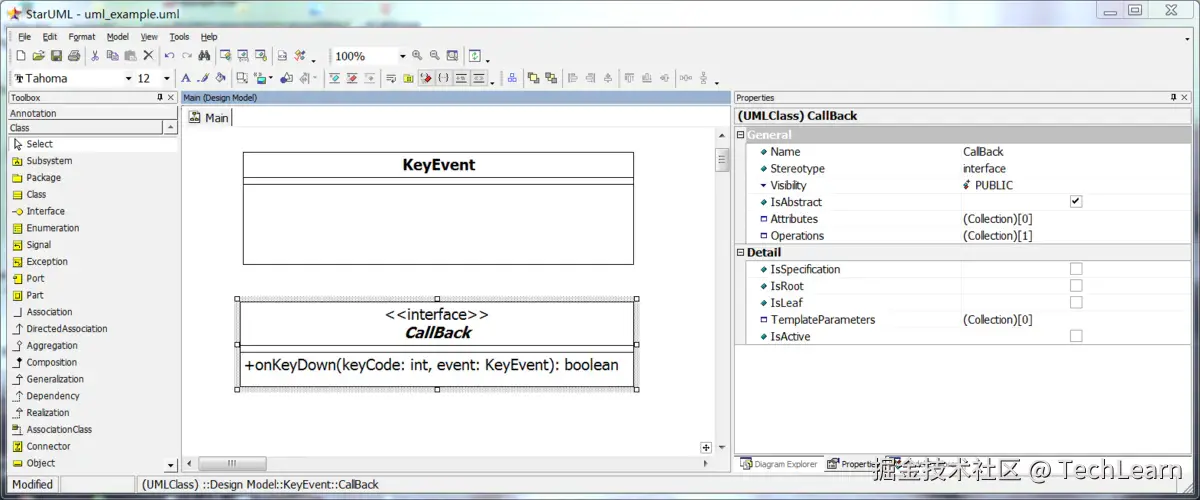
Task: Click the Annotation toolbox category header
Action: [93, 113]
